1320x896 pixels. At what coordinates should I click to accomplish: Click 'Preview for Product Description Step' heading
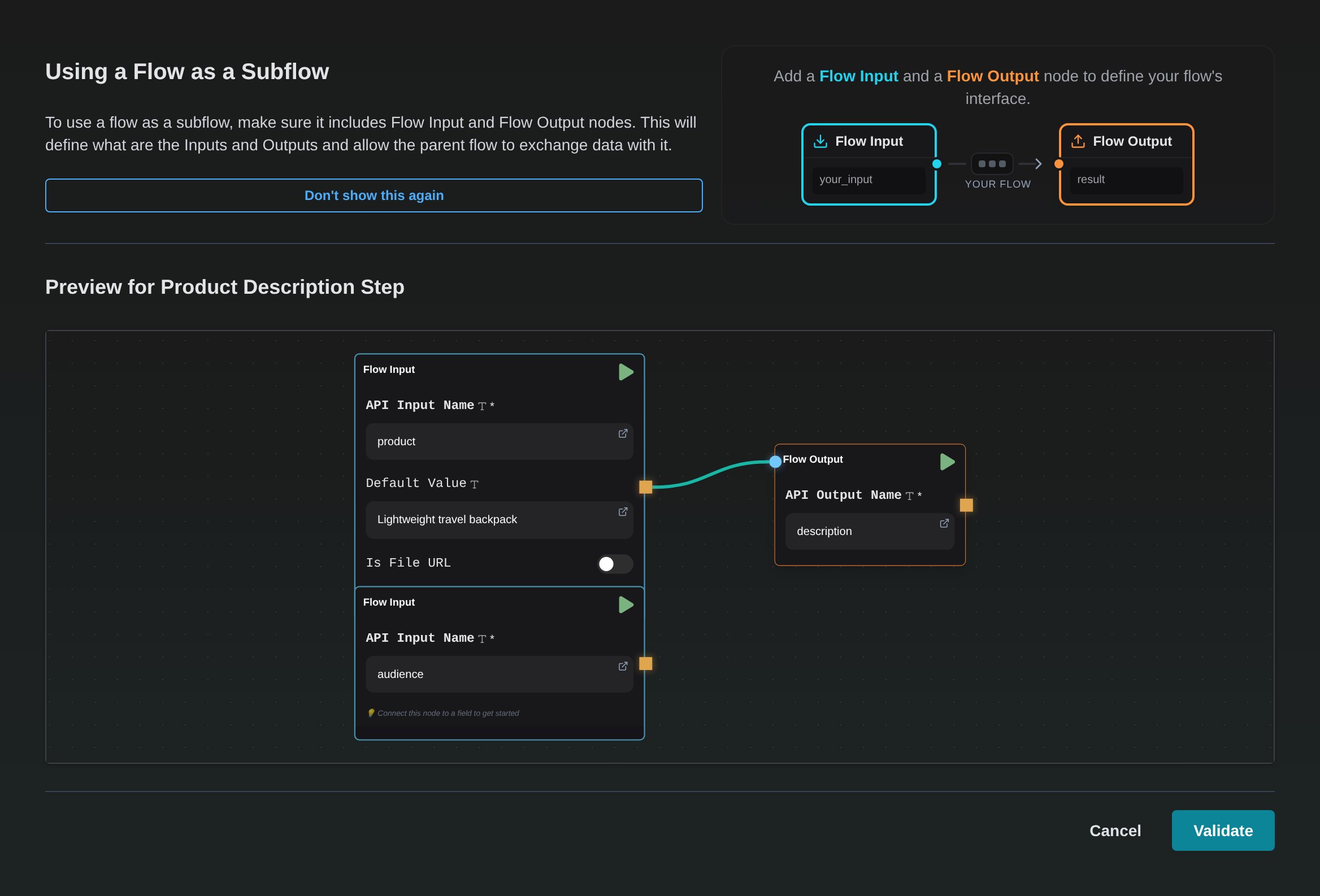pyautogui.click(x=225, y=288)
